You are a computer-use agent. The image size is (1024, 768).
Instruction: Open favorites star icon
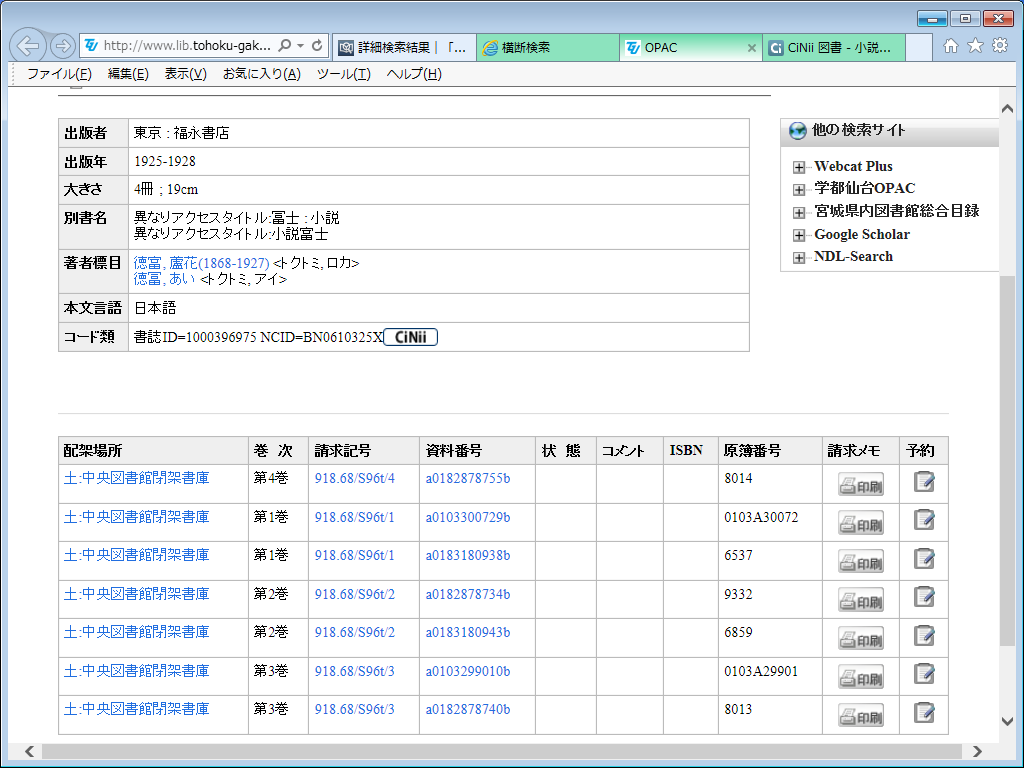pyautogui.click(x=975, y=46)
